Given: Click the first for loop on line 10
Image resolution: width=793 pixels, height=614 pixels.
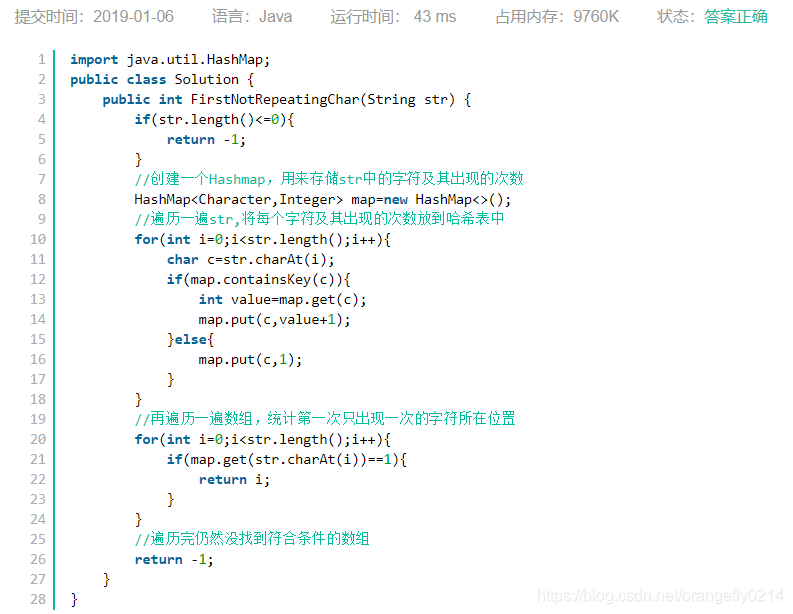Looking at the screenshot, I should click(x=262, y=239).
